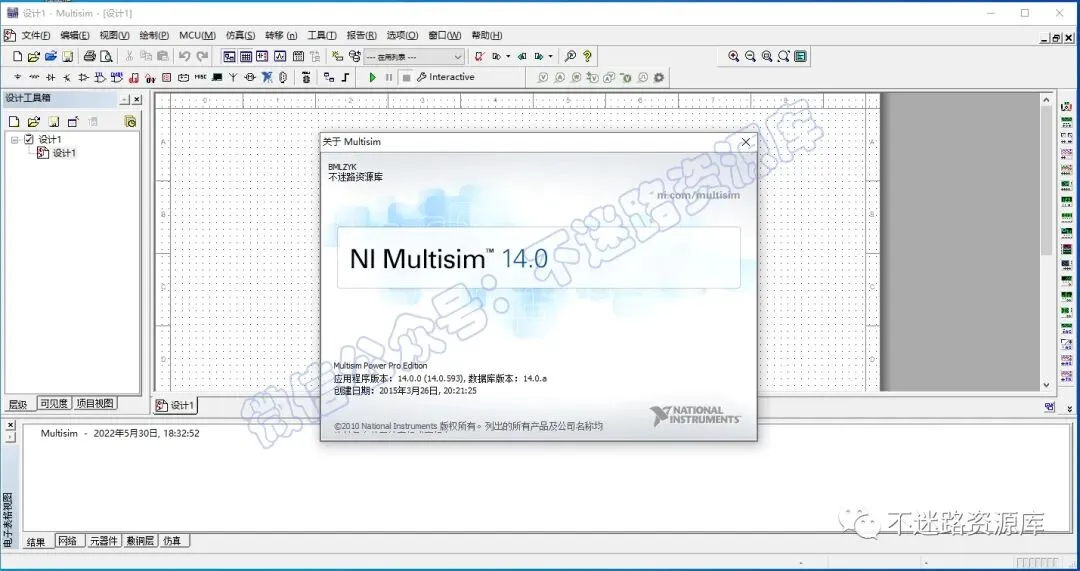
Task: Switch to the 结果 tab
Action: [36, 541]
